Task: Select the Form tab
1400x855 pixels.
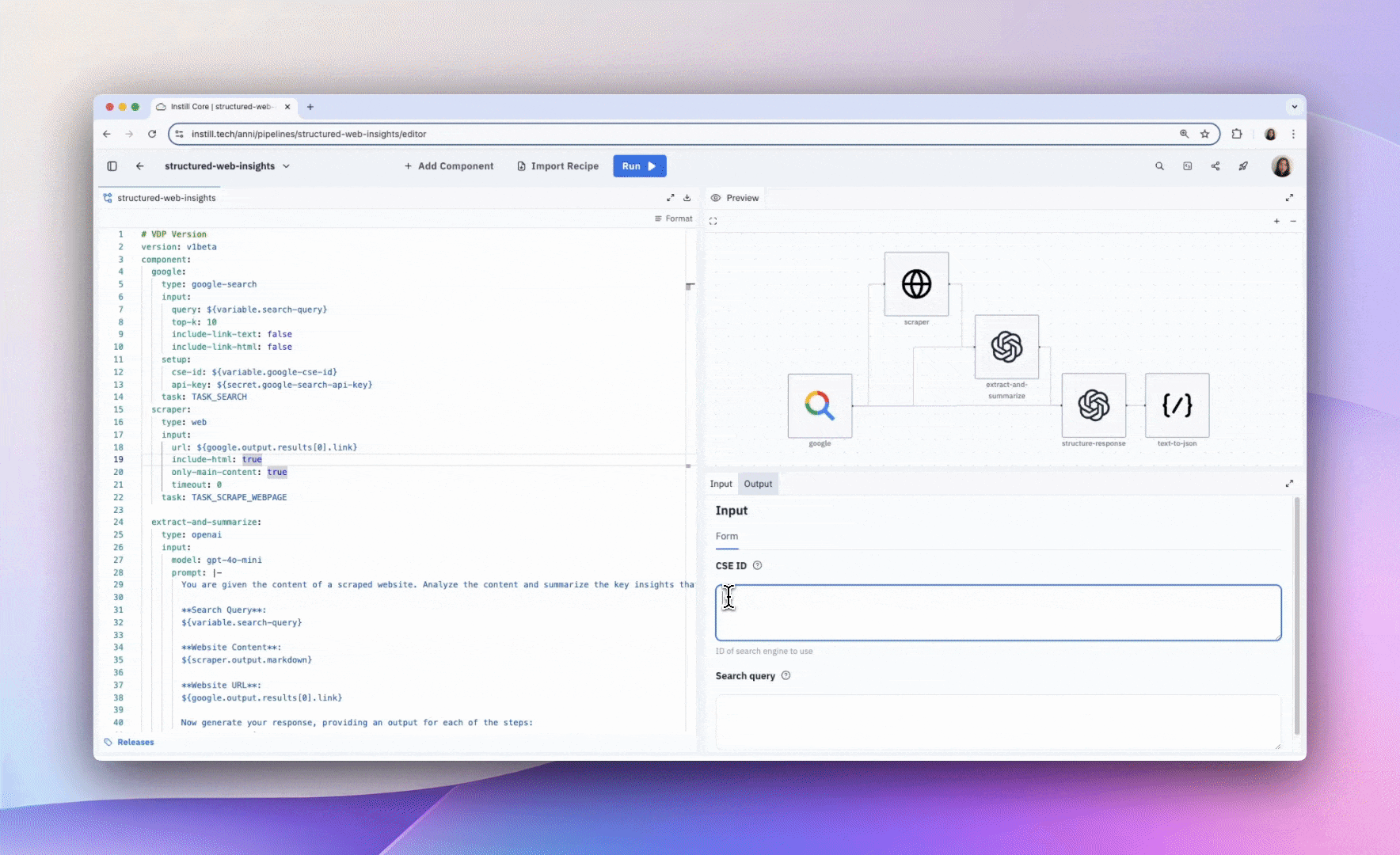Action: pyautogui.click(x=727, y=536)
